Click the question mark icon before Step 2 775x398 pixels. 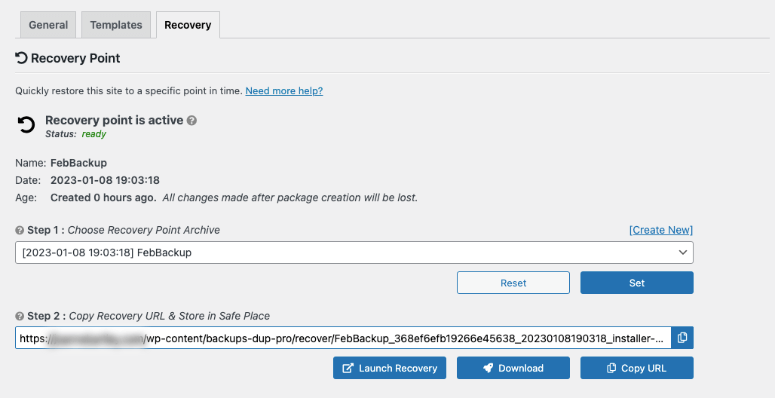pyautogui.click(x=20, y=316)
